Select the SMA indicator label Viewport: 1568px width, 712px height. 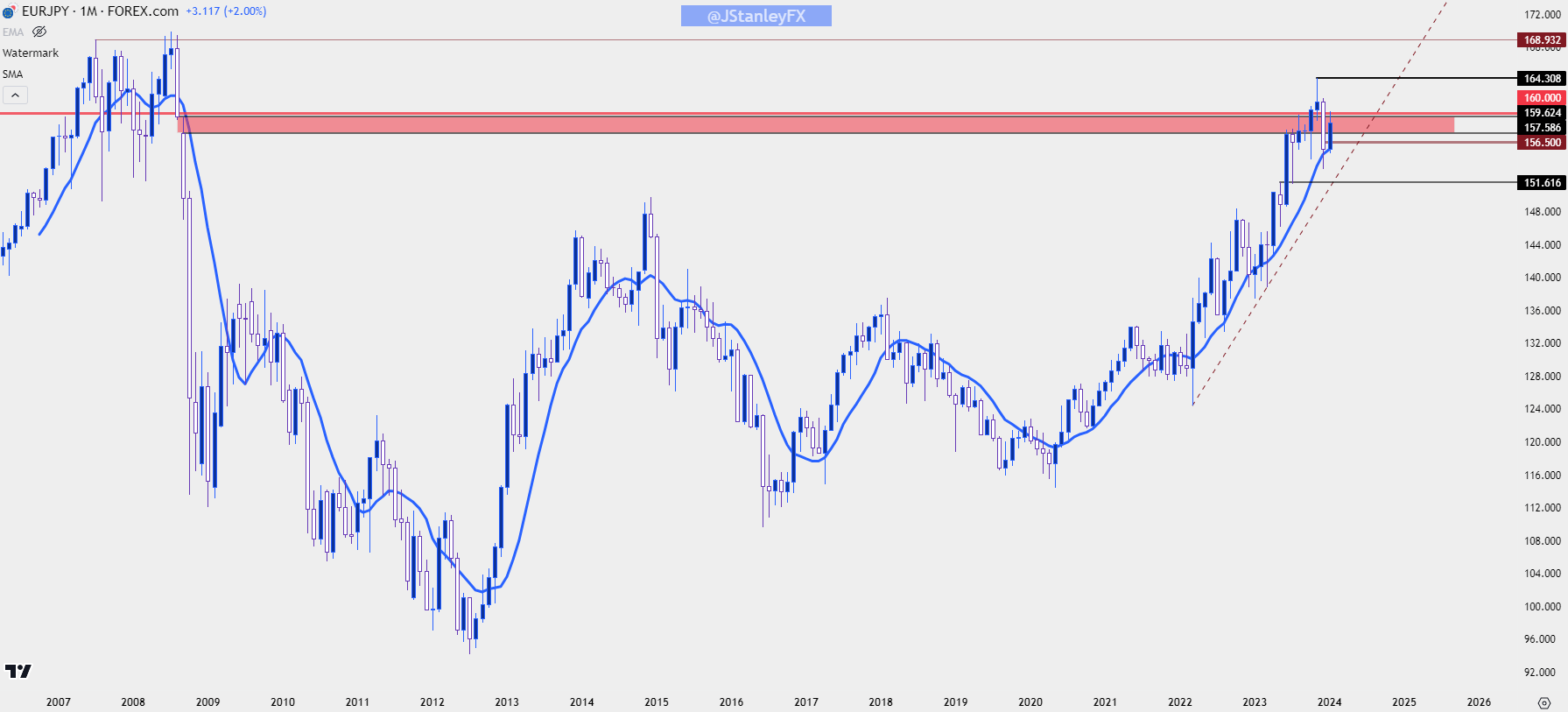pos(12,74)
